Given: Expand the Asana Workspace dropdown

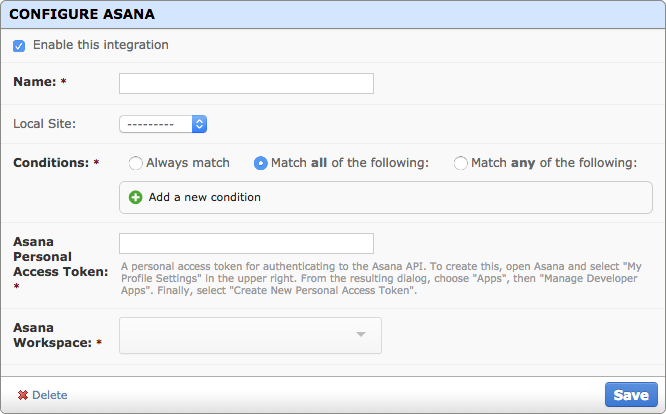Looking at the screenshot, I should [x=250, y=335].
